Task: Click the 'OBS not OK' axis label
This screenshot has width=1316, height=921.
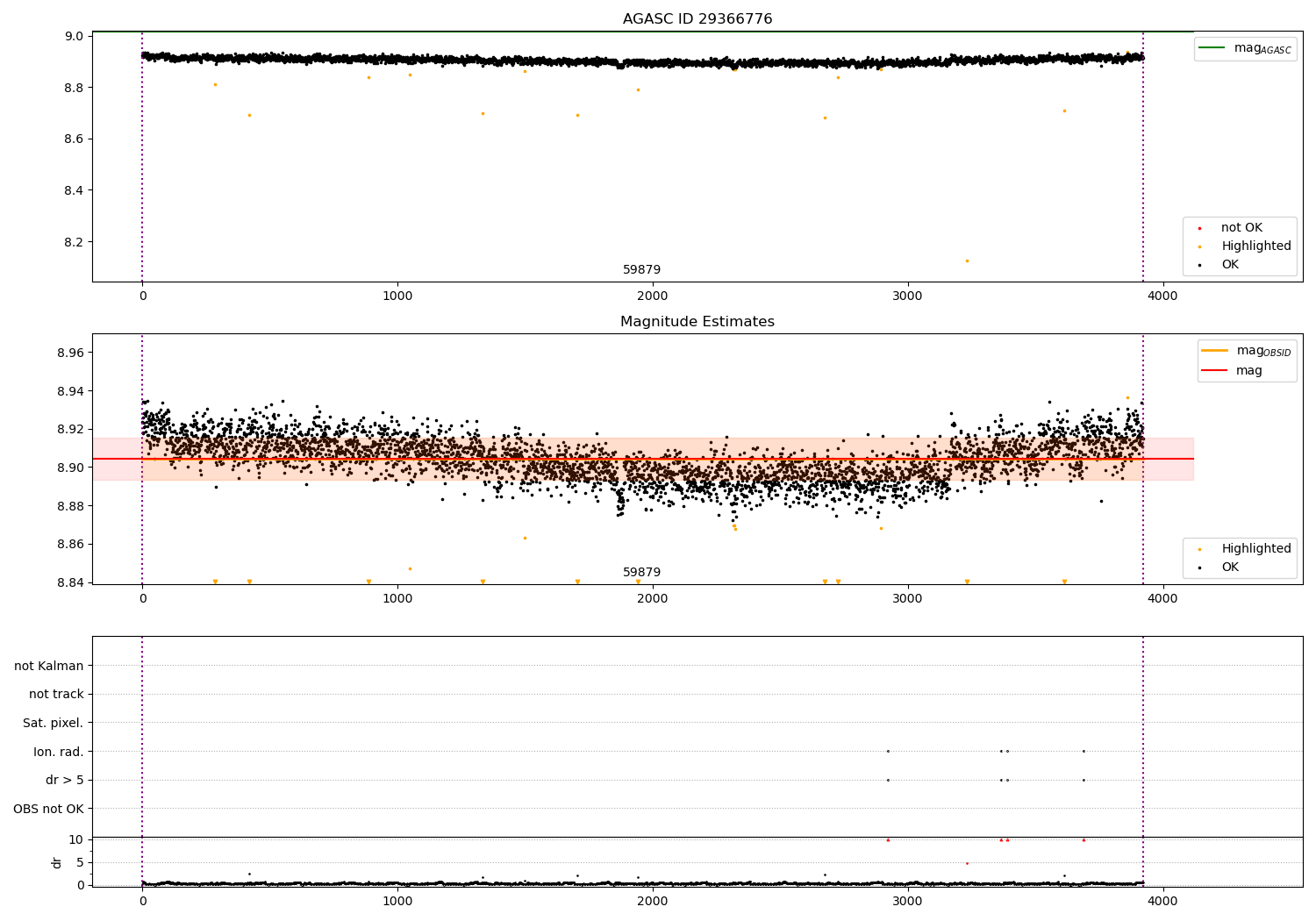Action: coord(49,809)
